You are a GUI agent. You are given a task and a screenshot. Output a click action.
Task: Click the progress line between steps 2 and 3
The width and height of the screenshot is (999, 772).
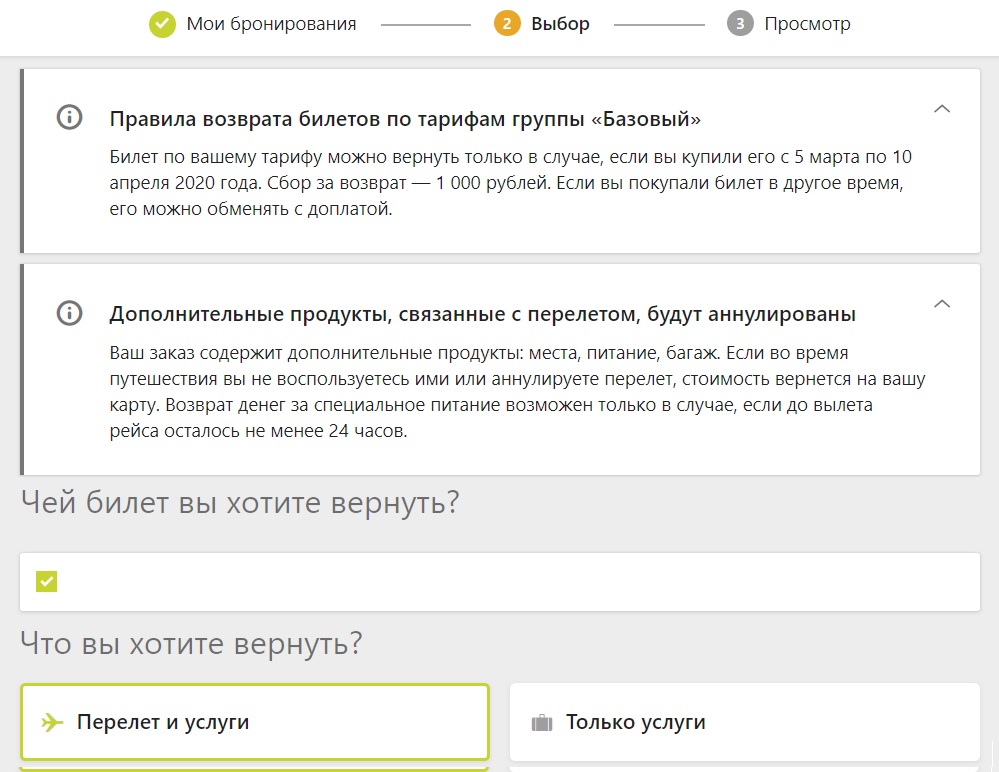coord(659,25)
